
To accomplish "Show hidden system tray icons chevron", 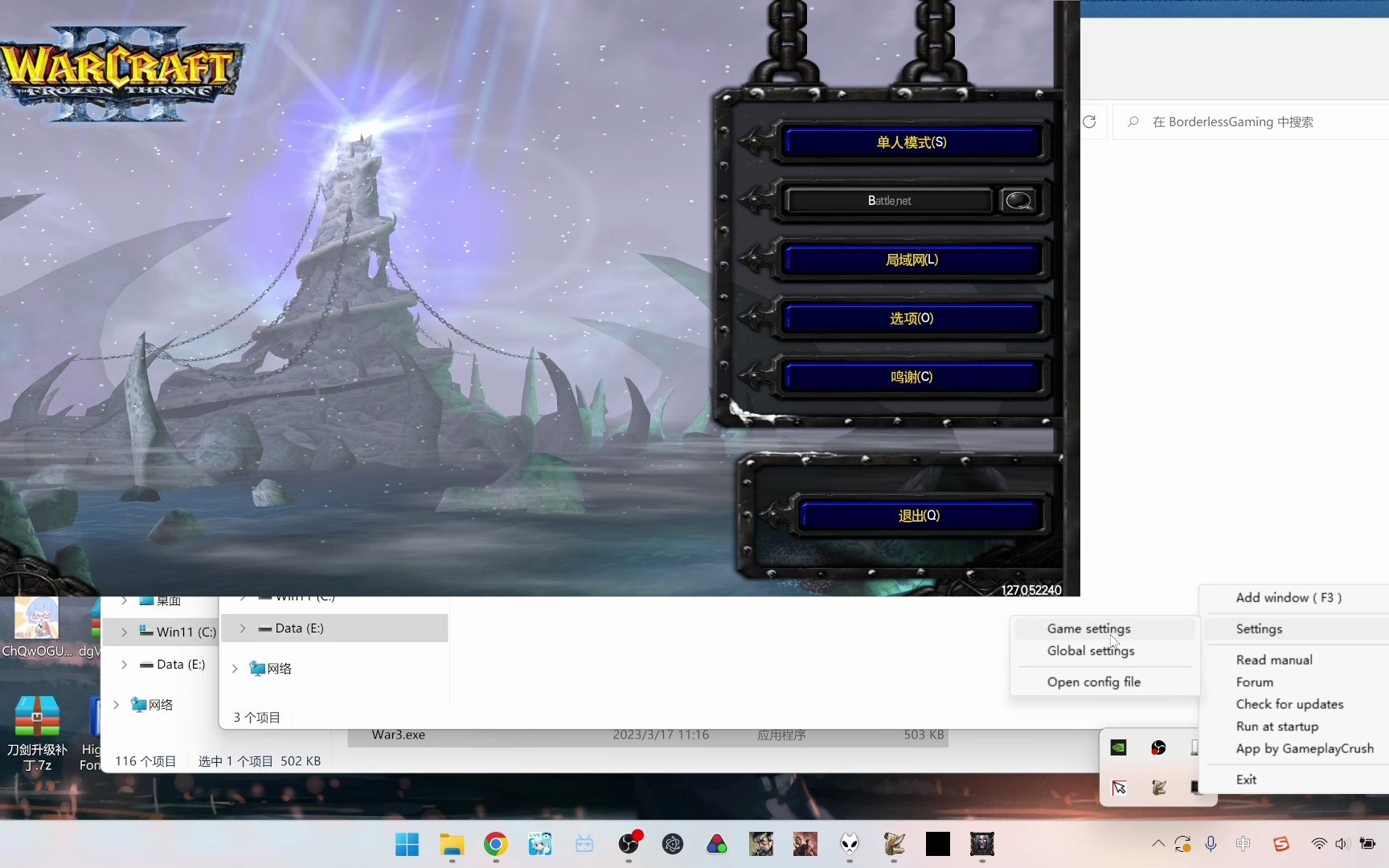I will click(1158, 844).
